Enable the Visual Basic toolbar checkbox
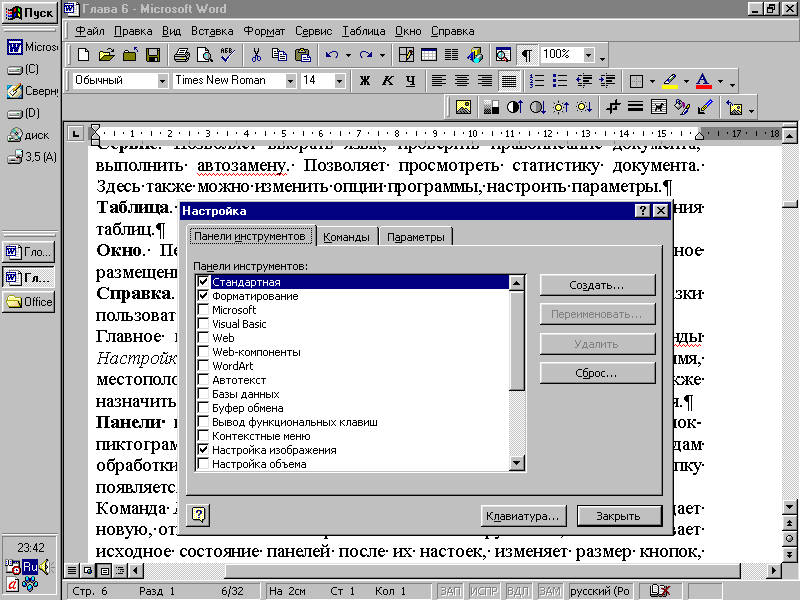Viewport: 800px width, 600px height. coord(203,323)
